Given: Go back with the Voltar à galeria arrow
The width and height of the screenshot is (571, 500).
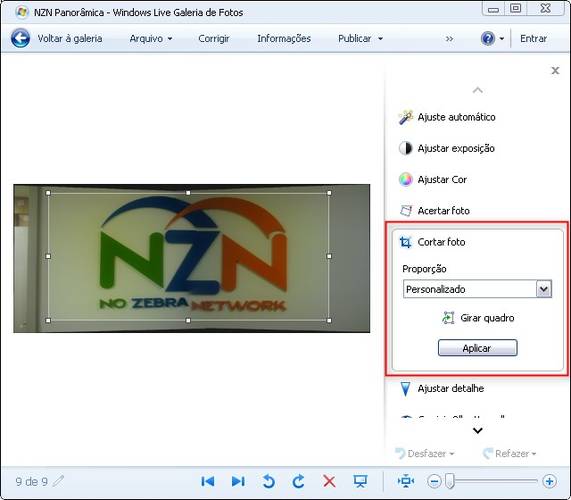Looking at the screenshot, I should [20, 38].
